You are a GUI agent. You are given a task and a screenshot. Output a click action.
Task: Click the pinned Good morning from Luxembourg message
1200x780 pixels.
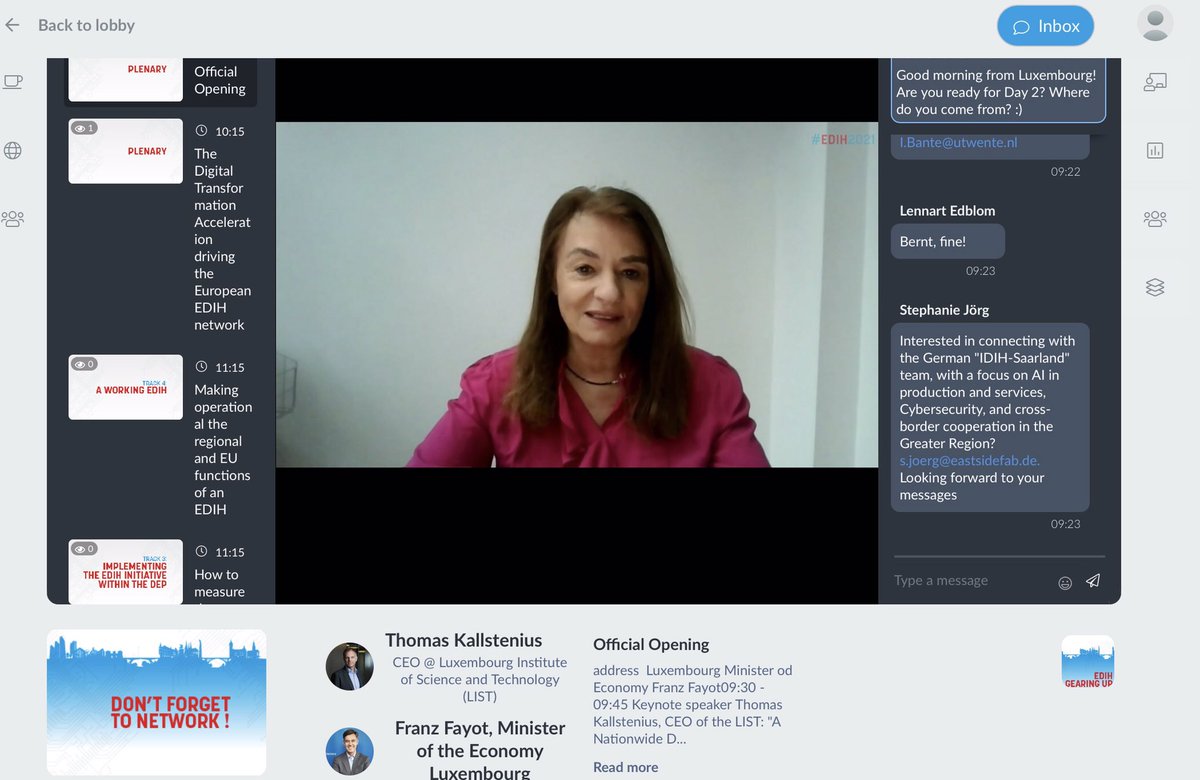[x=996, y=92]
